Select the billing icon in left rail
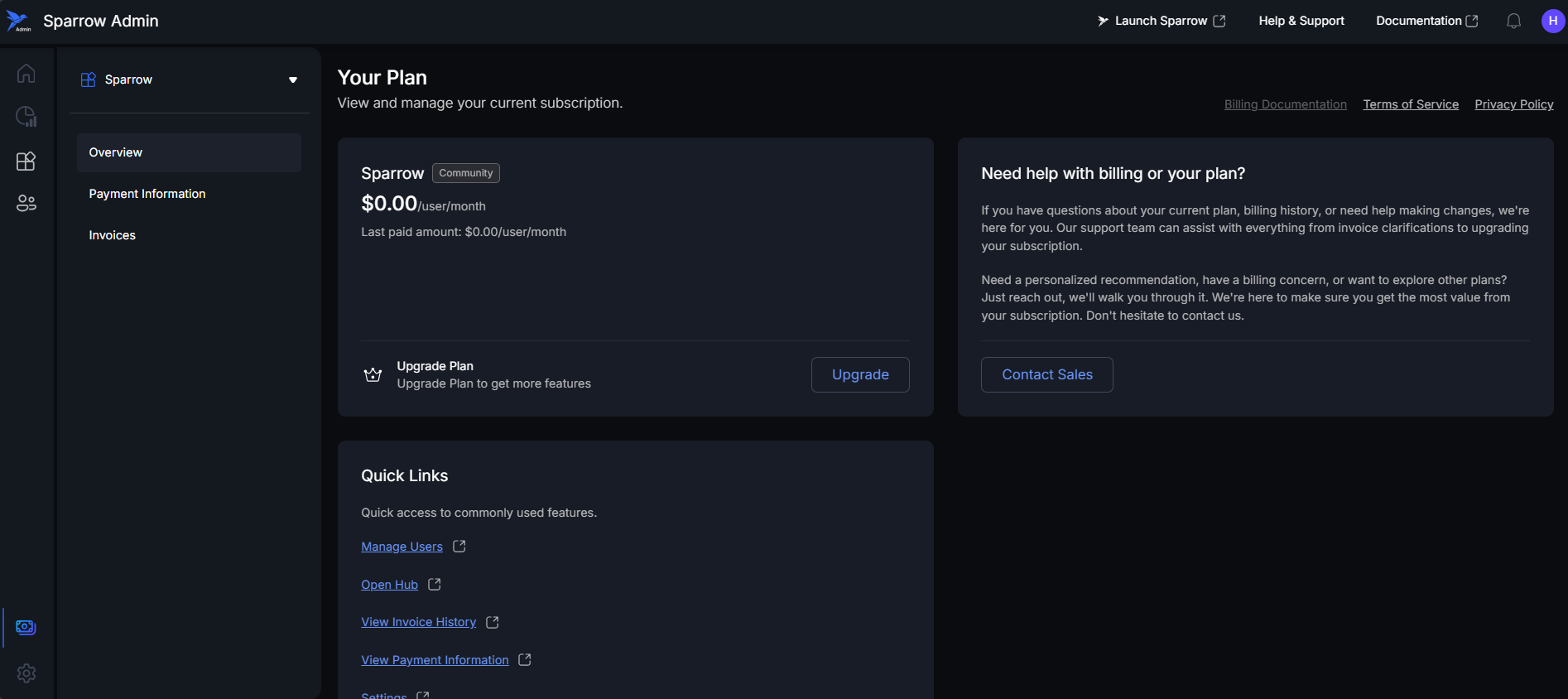 pos(26,627)
